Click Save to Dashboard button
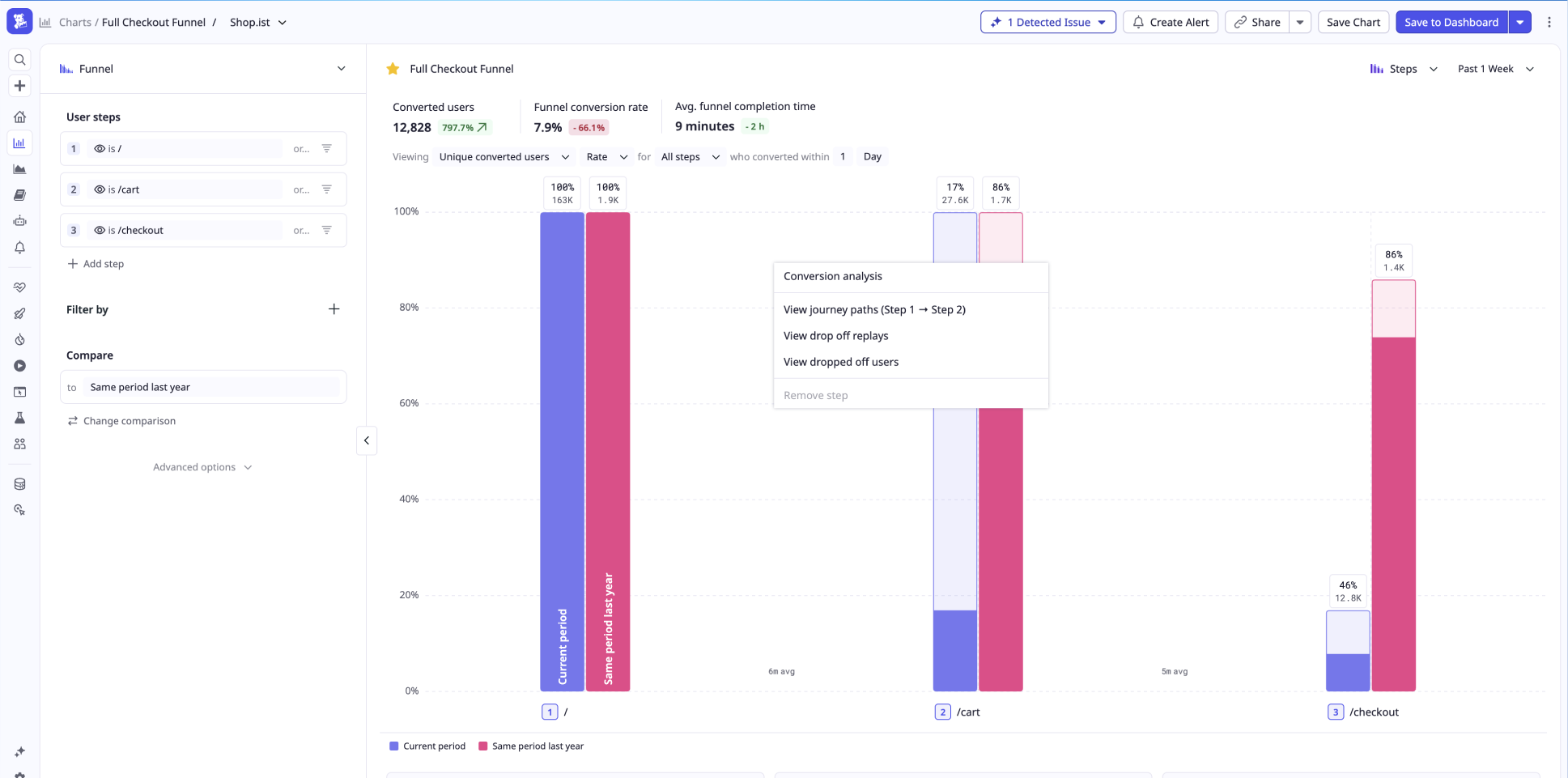This screenshot has width=1568, height=778. (x=1451, y=23)
